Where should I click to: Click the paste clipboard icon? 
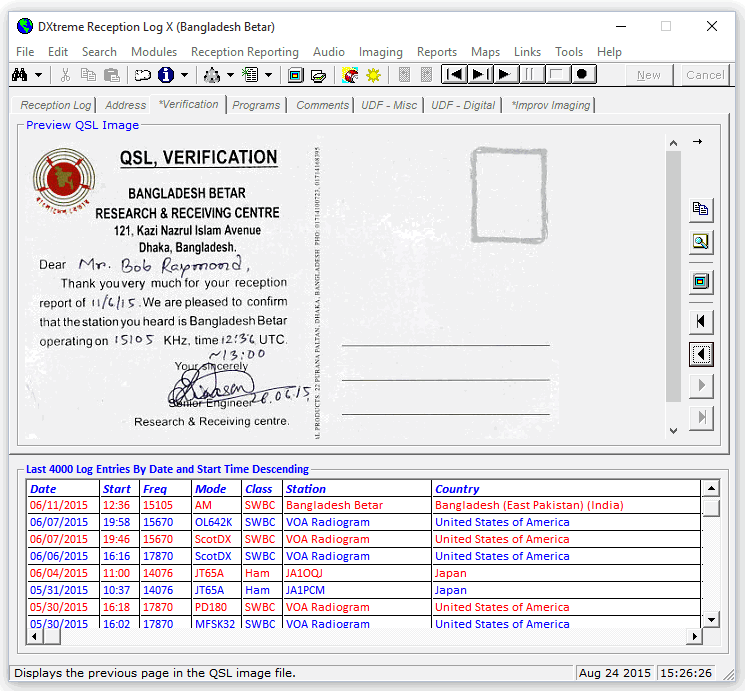click(x=112, y=75)
